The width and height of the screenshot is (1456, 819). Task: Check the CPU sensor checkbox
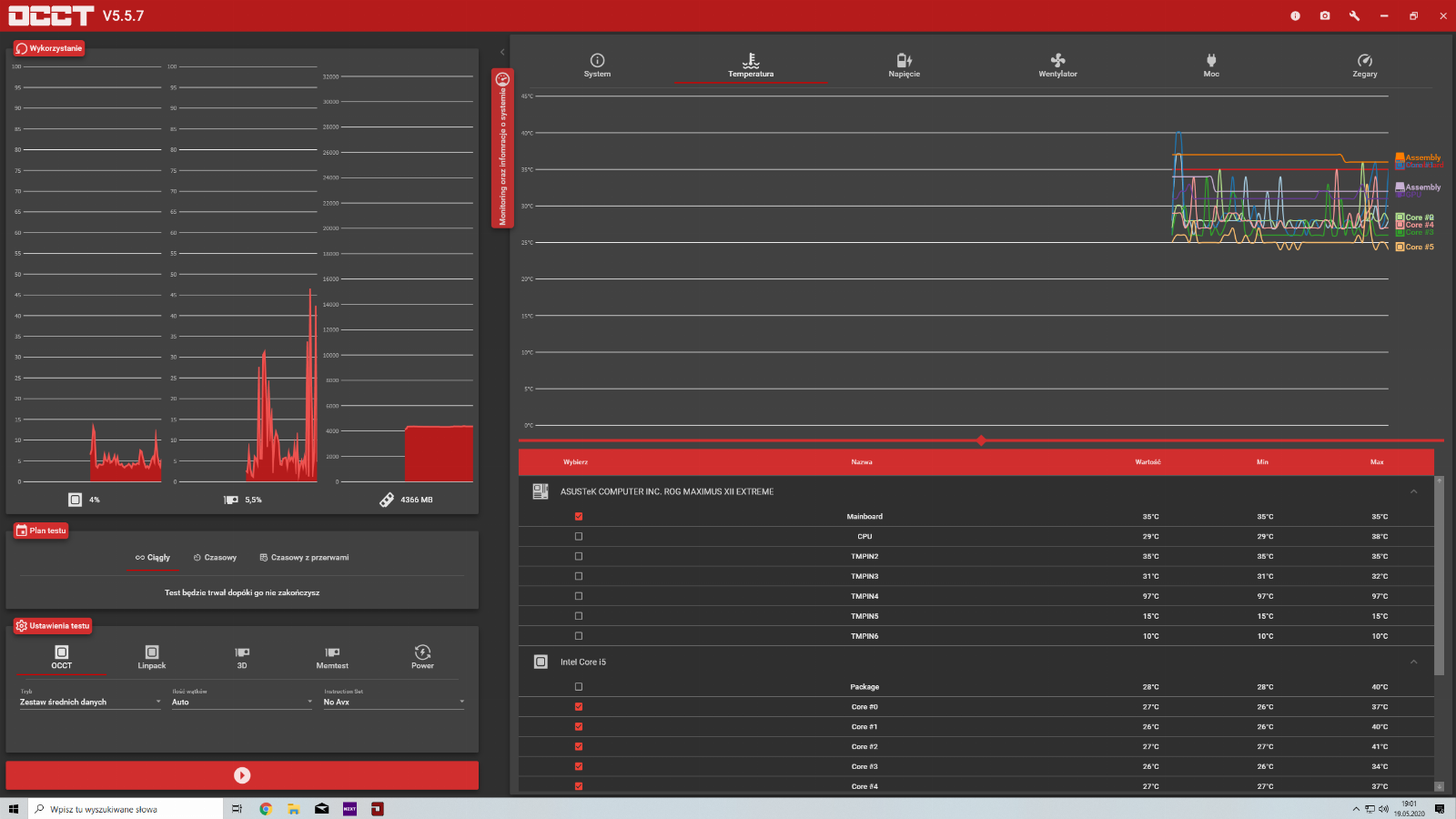pyautogui.click(x=579, y=537)
